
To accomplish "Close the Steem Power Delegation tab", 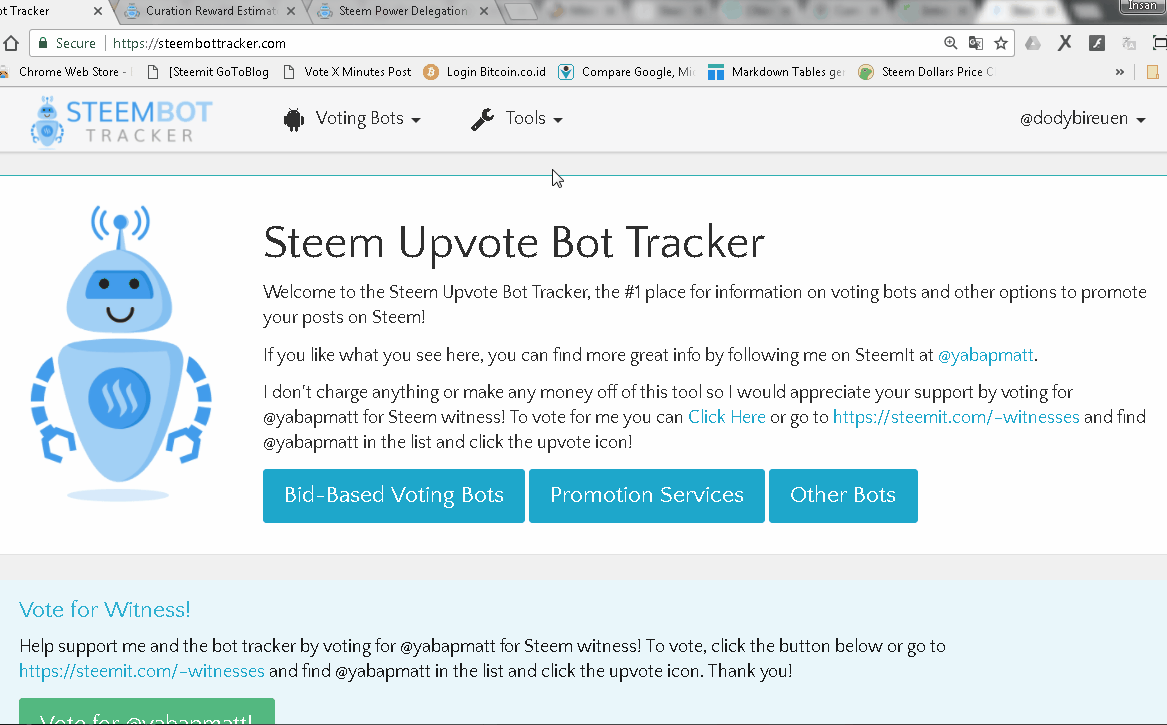I will pos(484,11).
